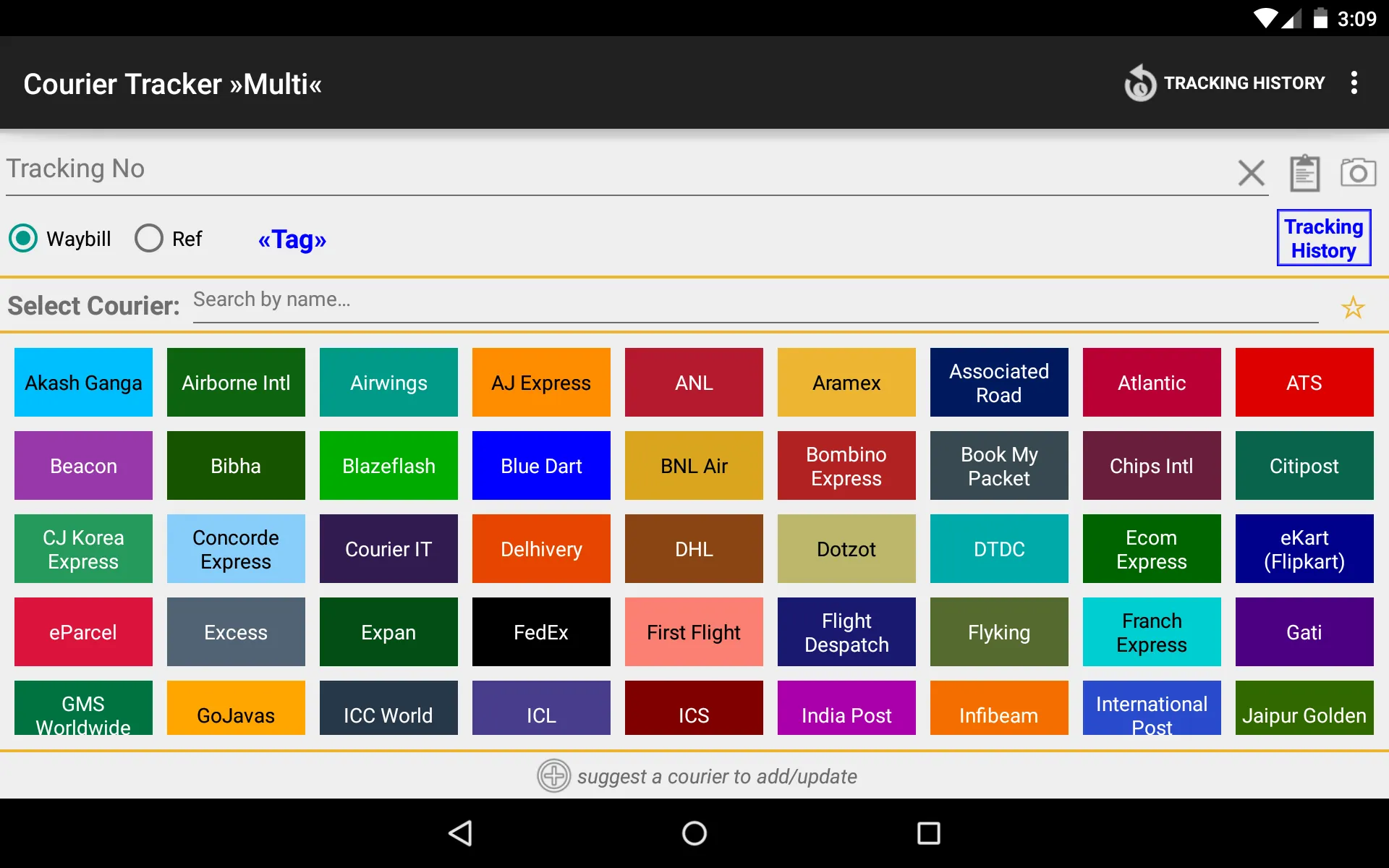1389x868 pixels.
Task: Clear the tracking number with the X icon
Action: (1252, 172)
